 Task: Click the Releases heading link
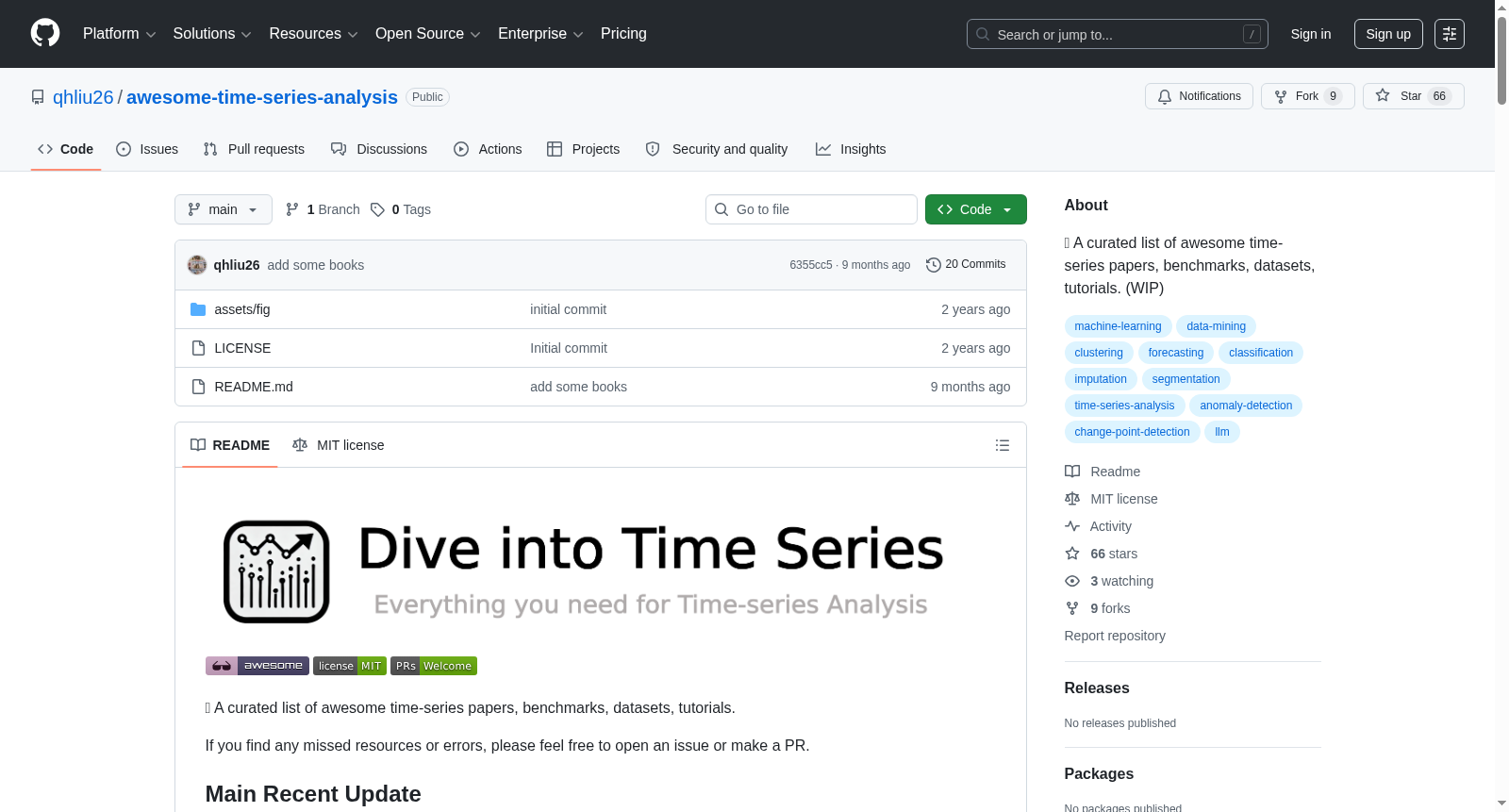[1097, 688]
